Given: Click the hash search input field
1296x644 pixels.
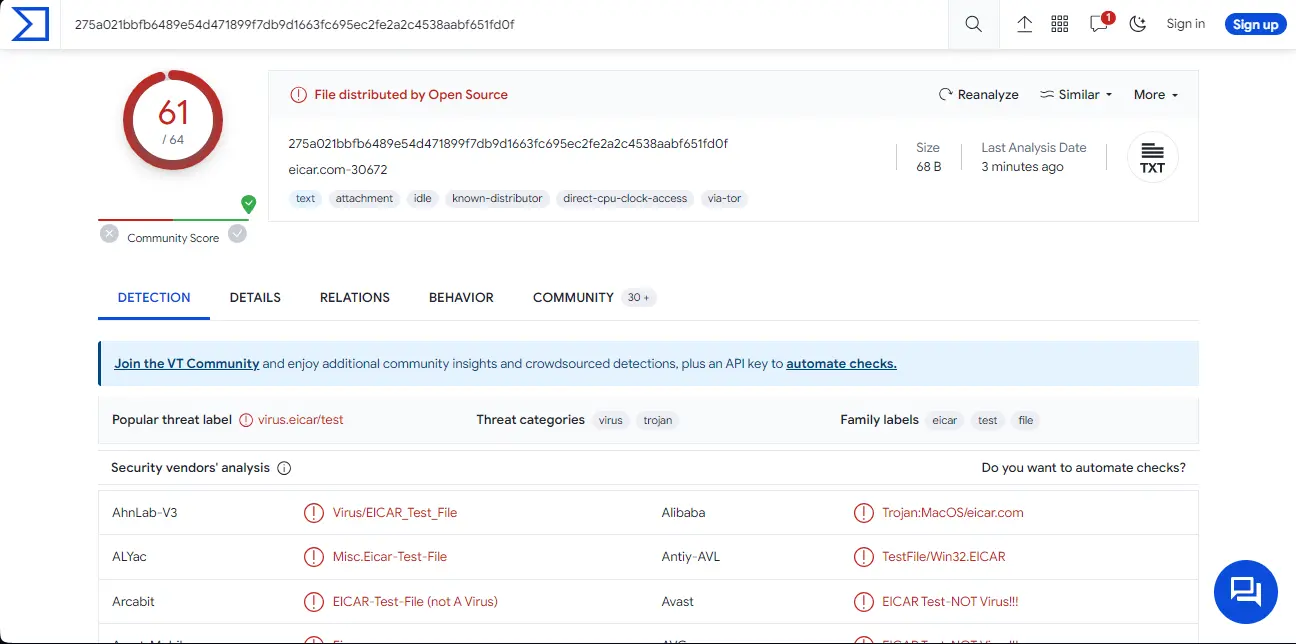Looking at the screenshot, I should [505, 24].
